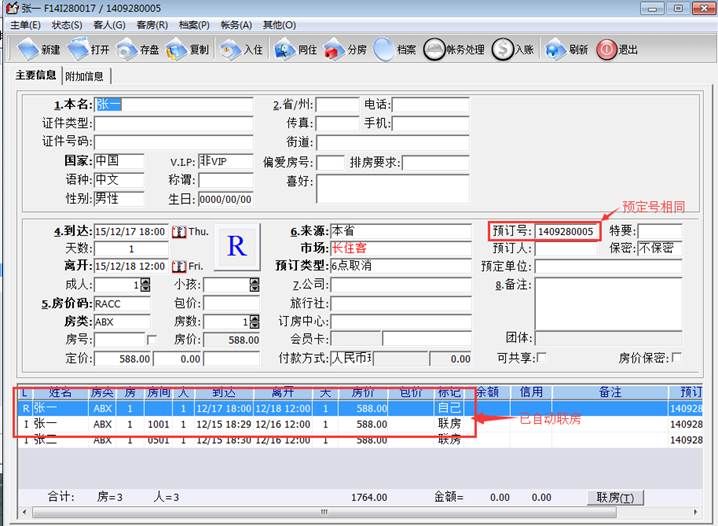
Task: Click the 预订号 field 1409280005
Action: pos(566,231)
